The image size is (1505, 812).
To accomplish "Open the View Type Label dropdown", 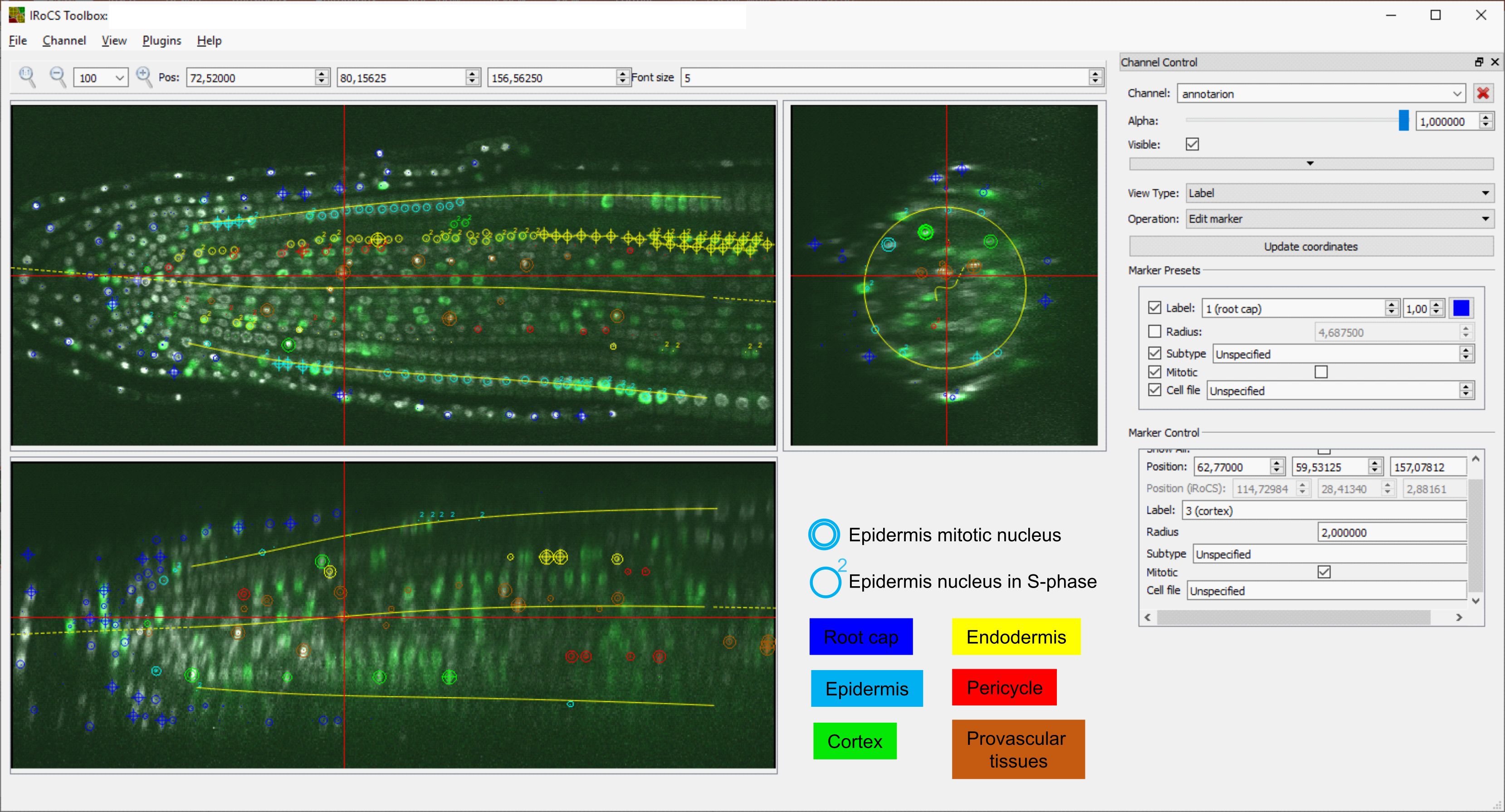I will [x=1339, y=193].
